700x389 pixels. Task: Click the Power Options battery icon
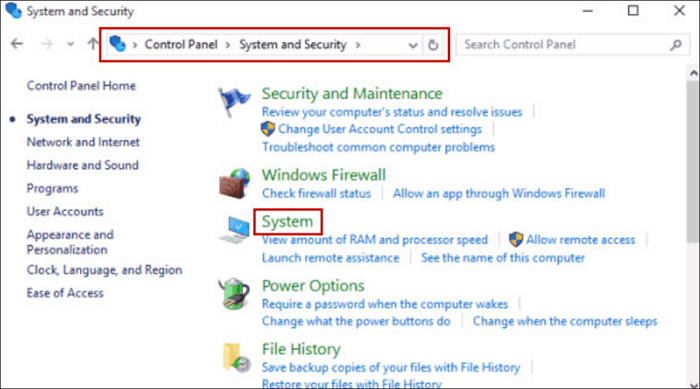234,293
